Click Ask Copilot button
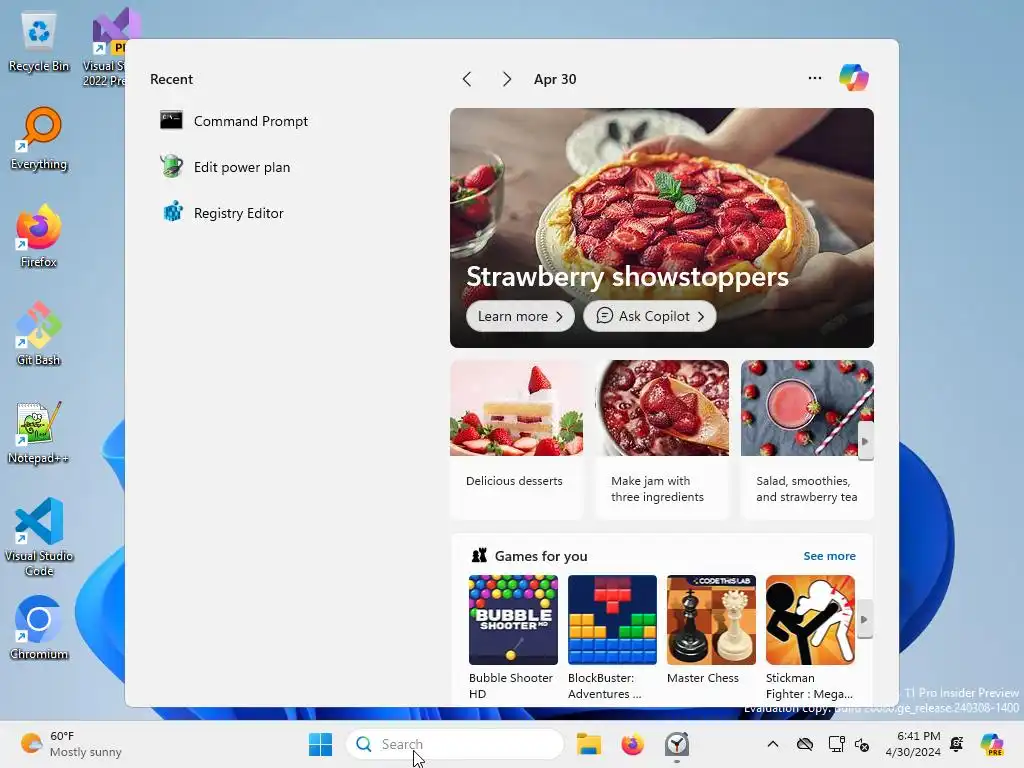This screenshot has height=768, width=1024. pos(649,316)
